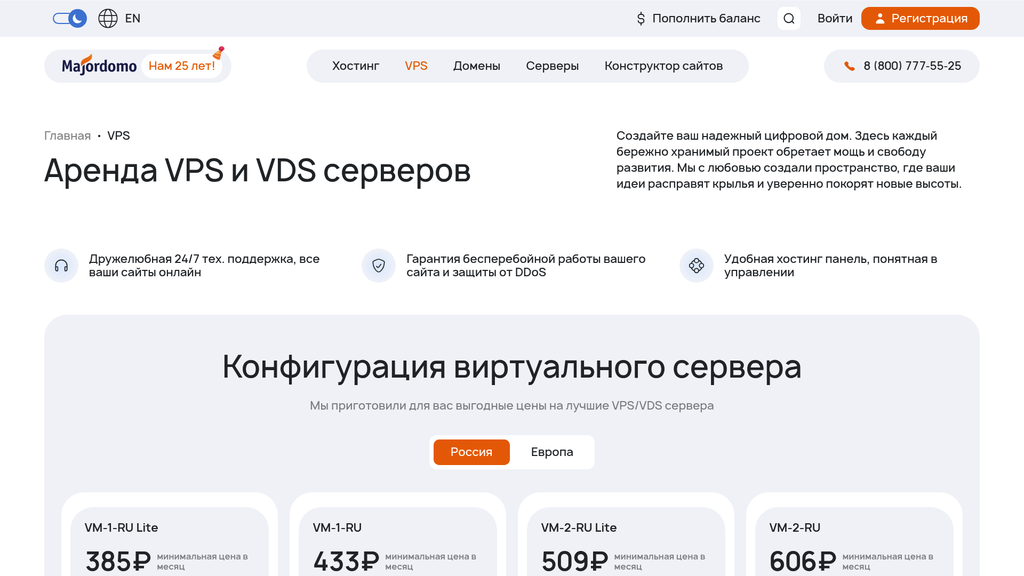Screen dimensions: 1024x576
Task: Open the EN language selector
Action: tap(131, 18)
